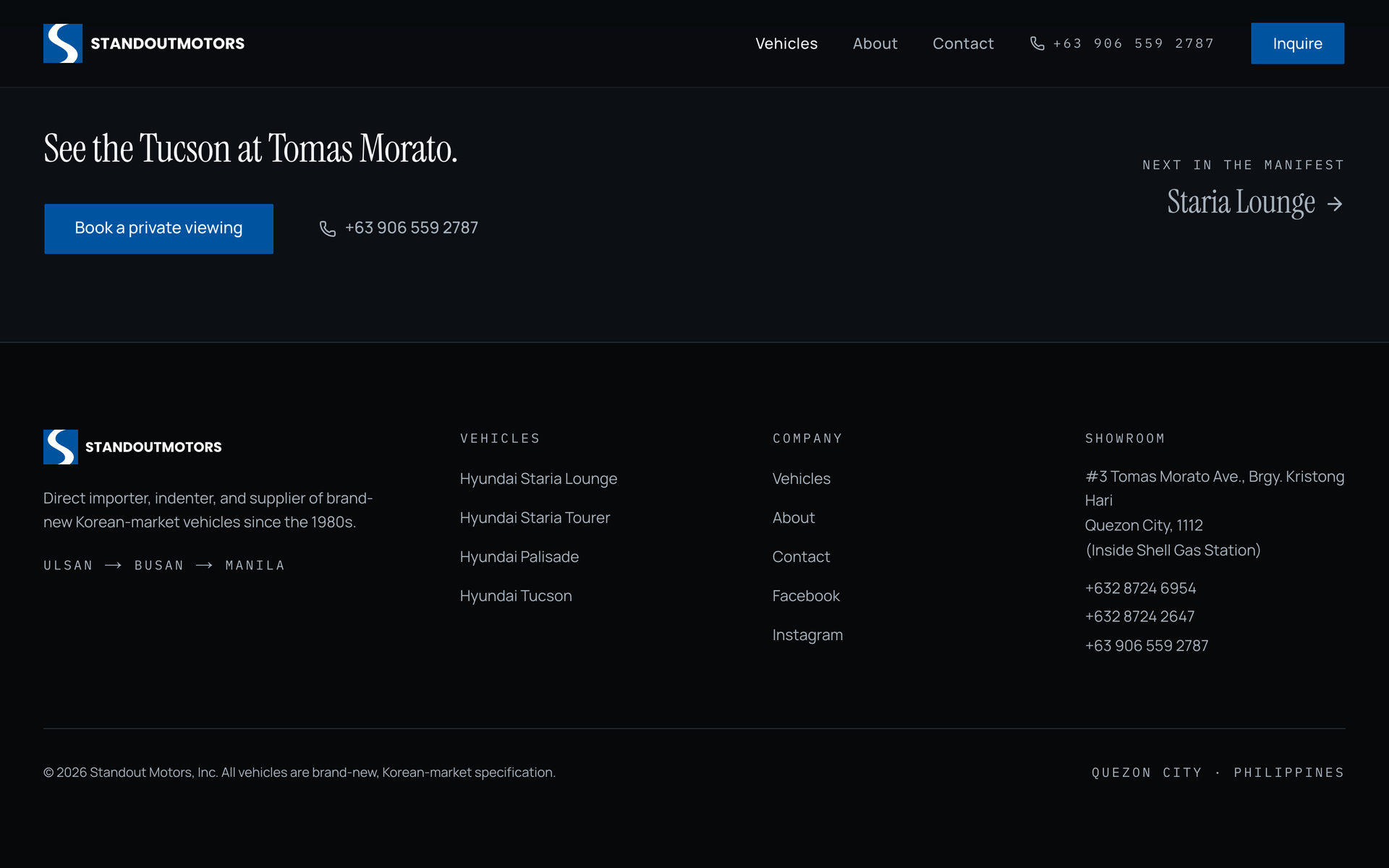The width and height of the screenshot is (1389, 868).
Task: Open the Contact nav menu item
Action: [x=963, y=43]
